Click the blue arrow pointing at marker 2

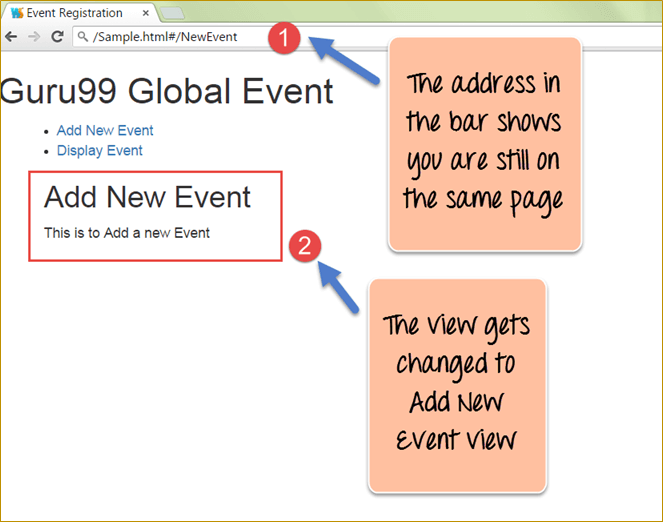click(x=338, y=288)
